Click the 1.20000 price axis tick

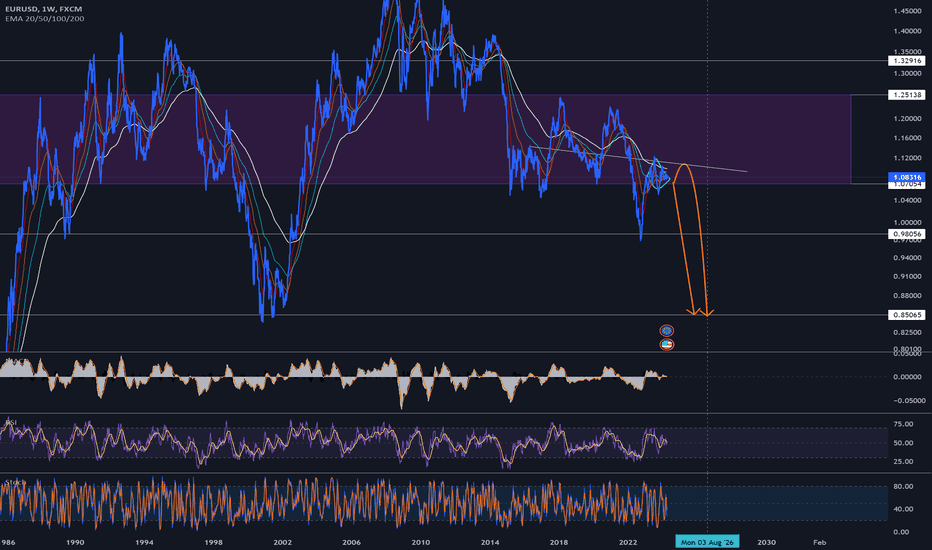click(907, 119)
